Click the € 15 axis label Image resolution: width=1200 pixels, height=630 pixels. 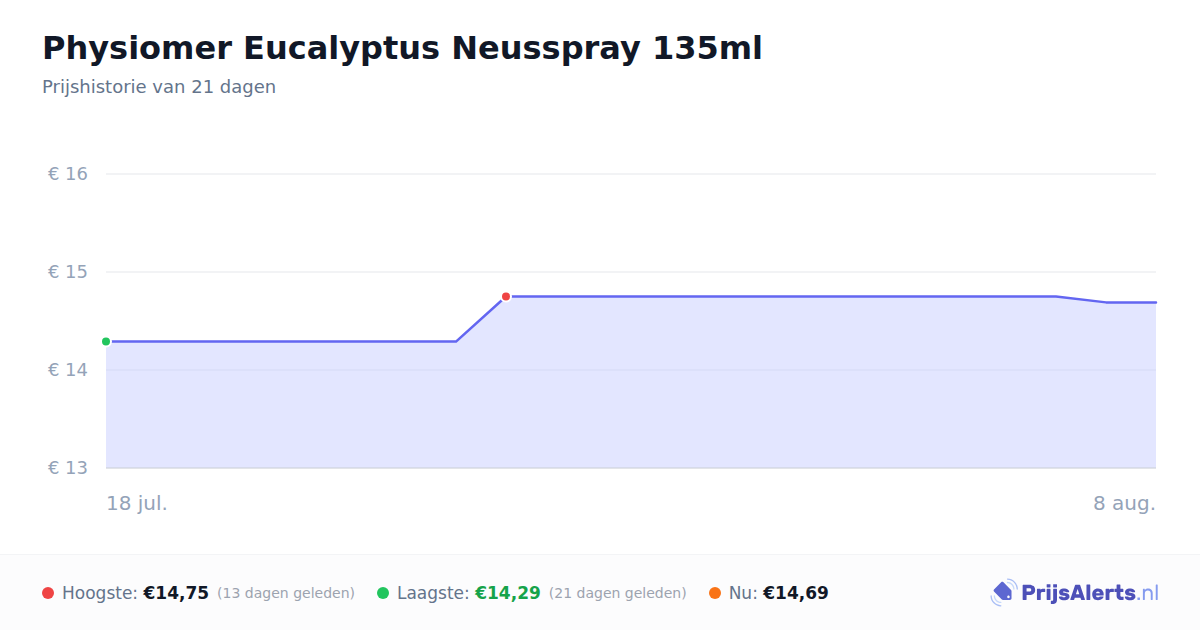coord(68,272)
